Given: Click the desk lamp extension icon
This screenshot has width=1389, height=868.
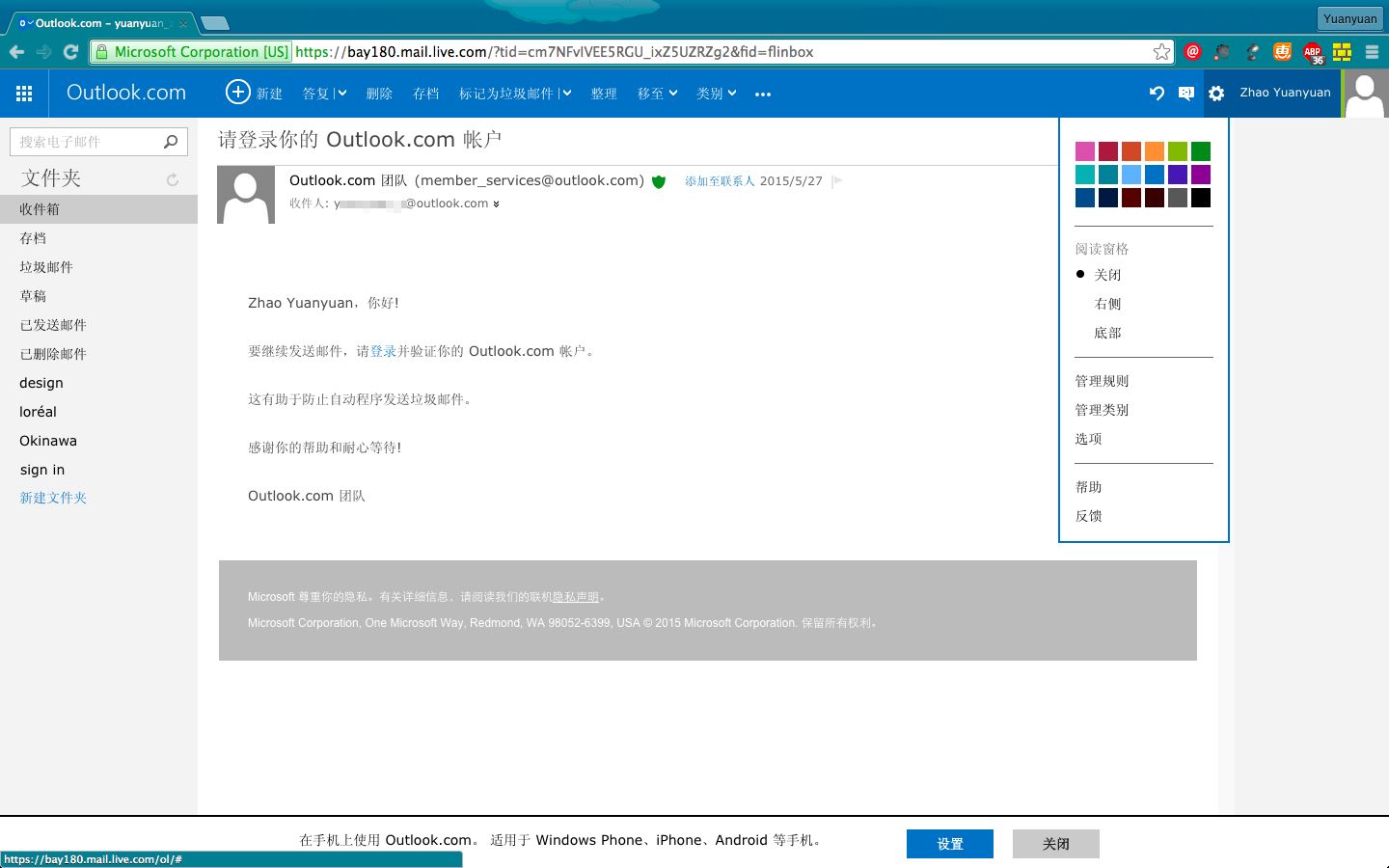Looking at the screenshot, I should (1253, 52).
